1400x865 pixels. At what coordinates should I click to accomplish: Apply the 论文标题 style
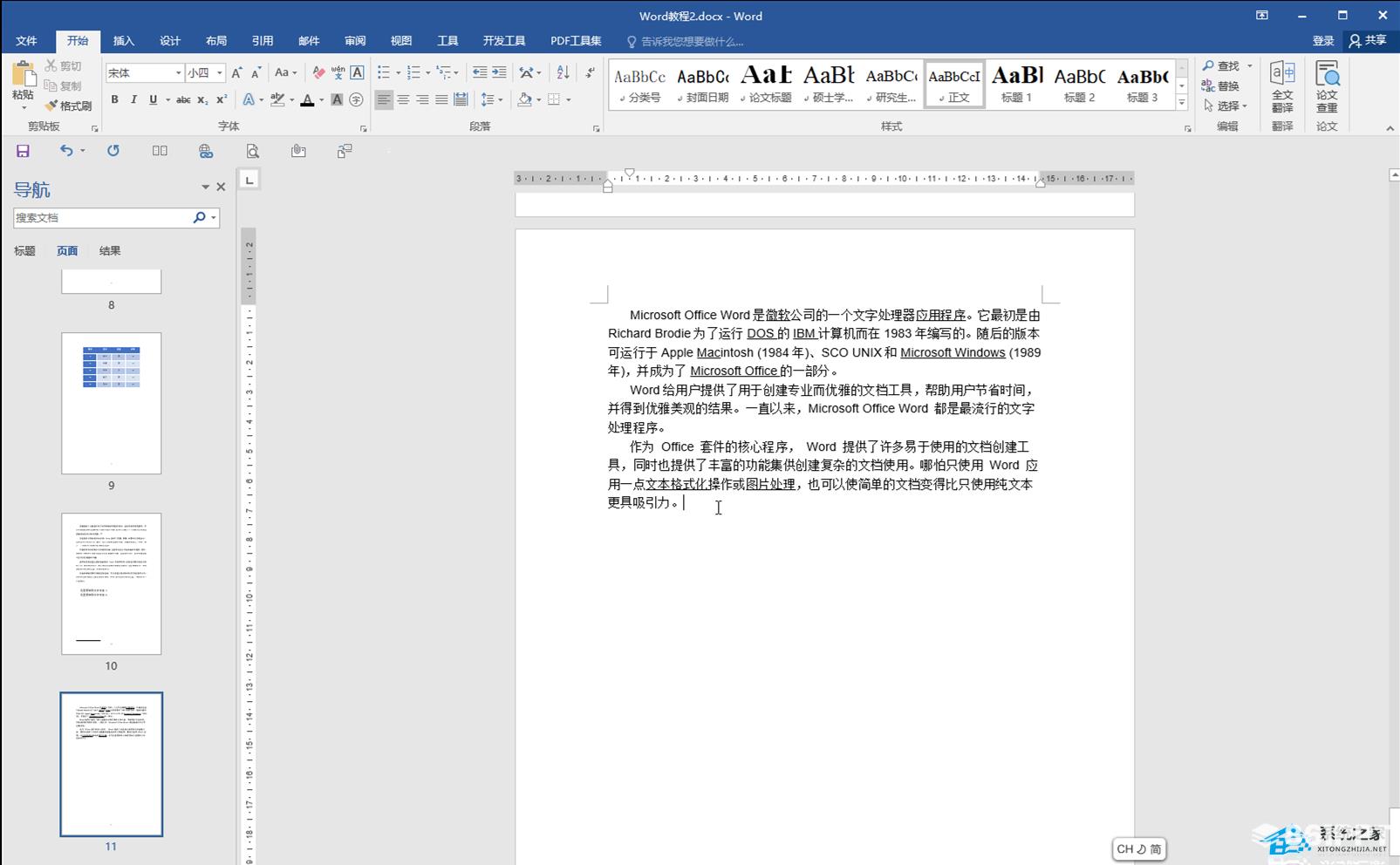pos(766,85)
